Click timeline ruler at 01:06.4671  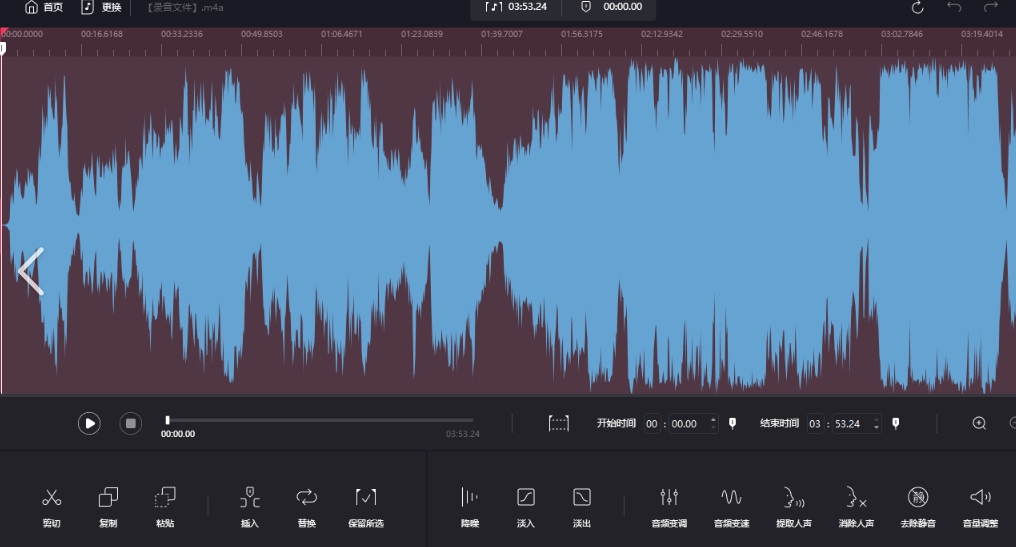click(341, 34)
